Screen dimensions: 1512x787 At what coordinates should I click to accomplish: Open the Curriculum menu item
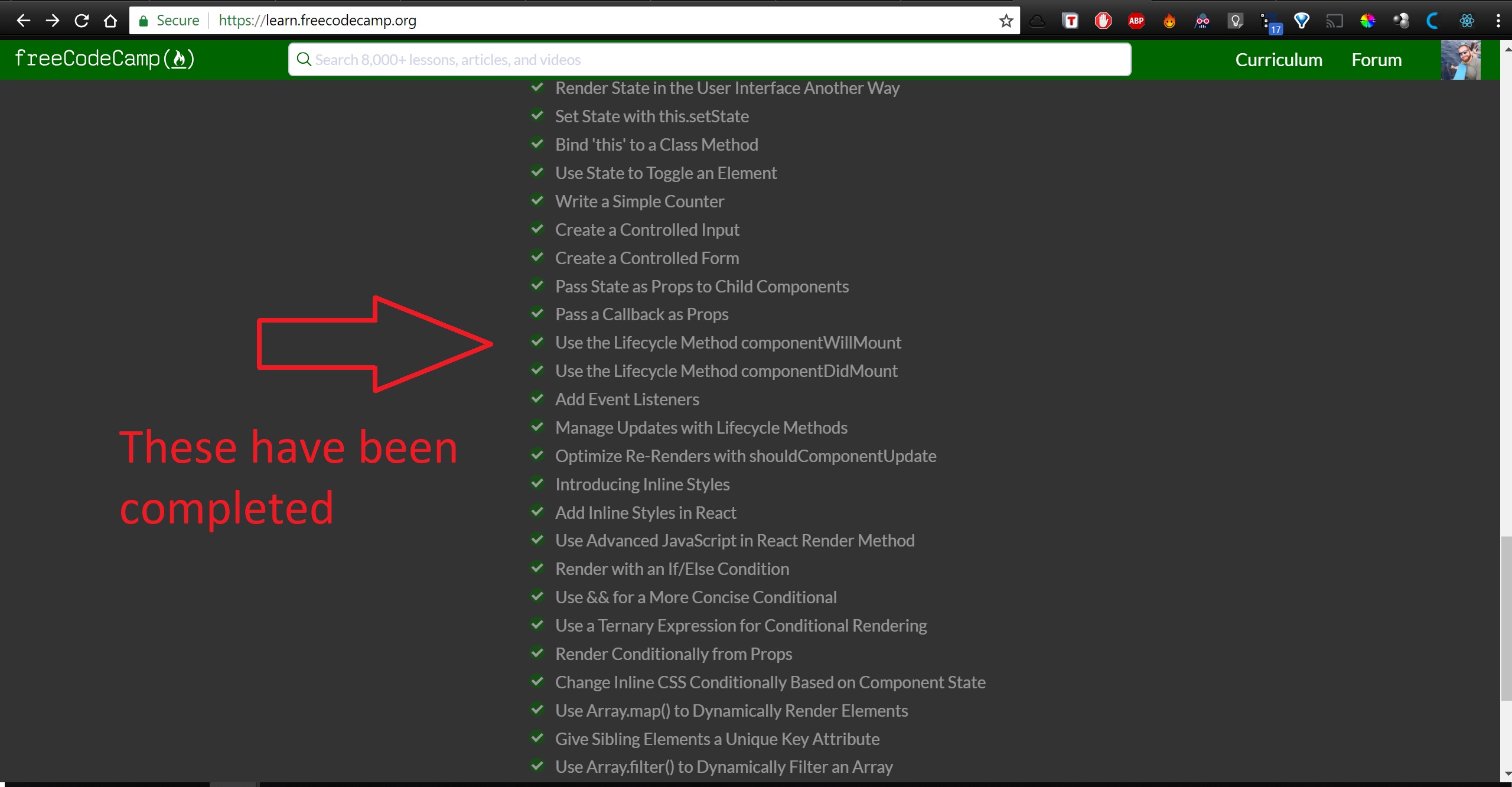[1278, 59]
